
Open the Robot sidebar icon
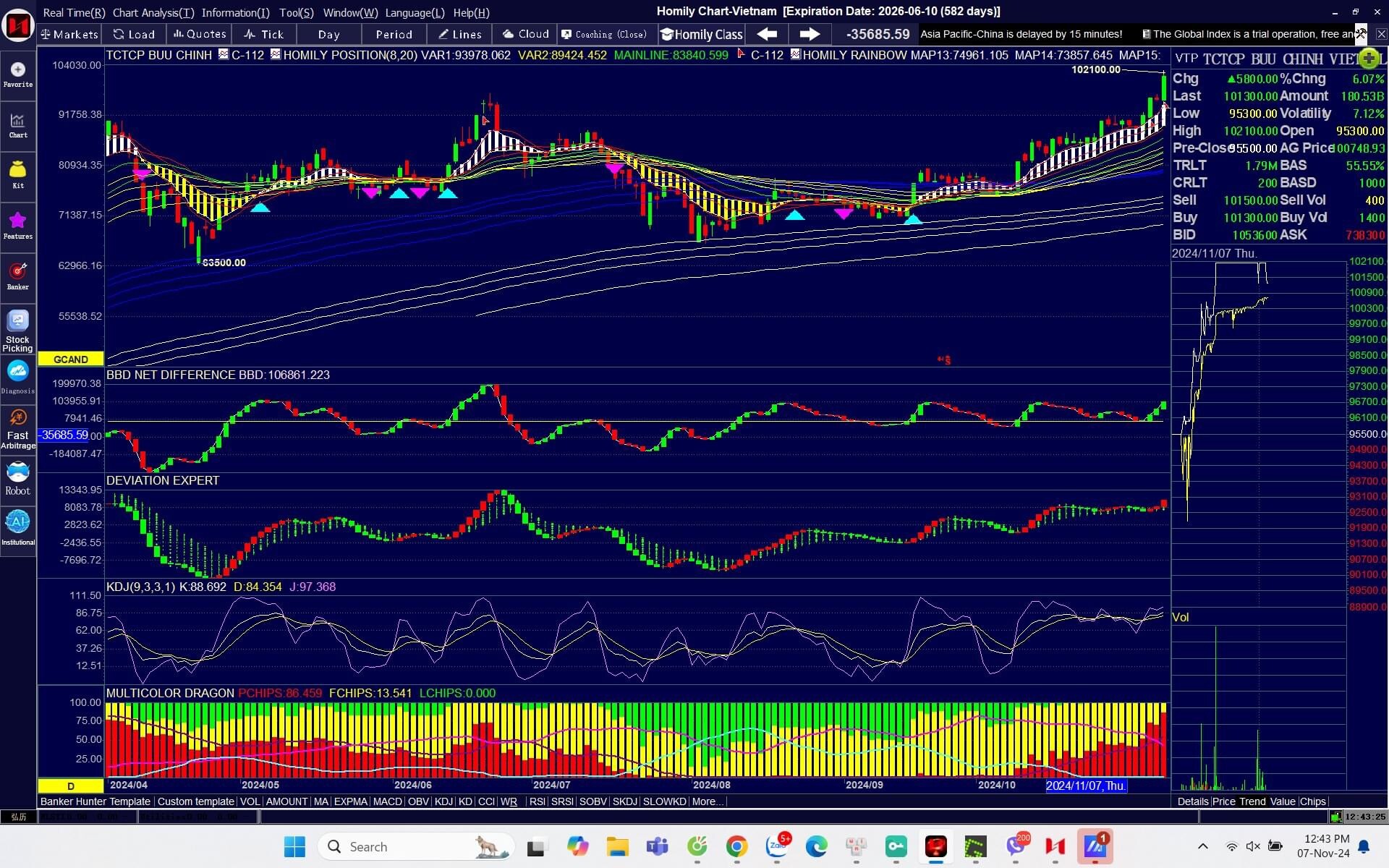click(17, 479)
